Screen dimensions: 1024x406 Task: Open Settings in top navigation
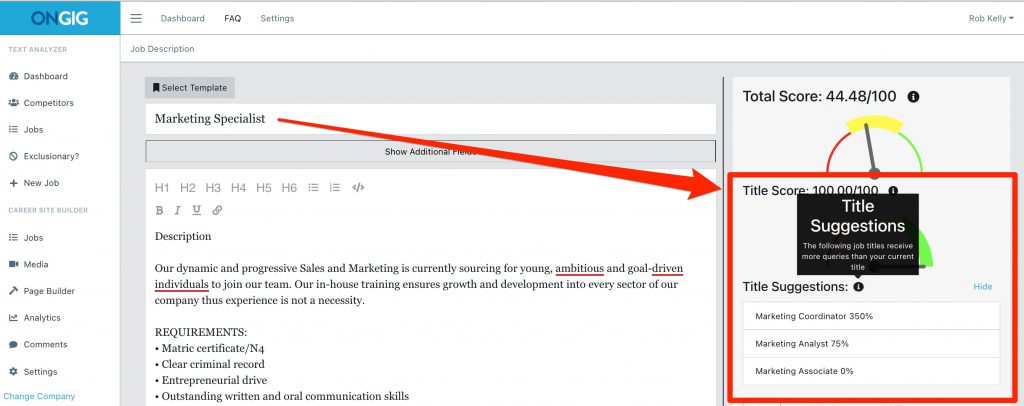coord(277,18)
